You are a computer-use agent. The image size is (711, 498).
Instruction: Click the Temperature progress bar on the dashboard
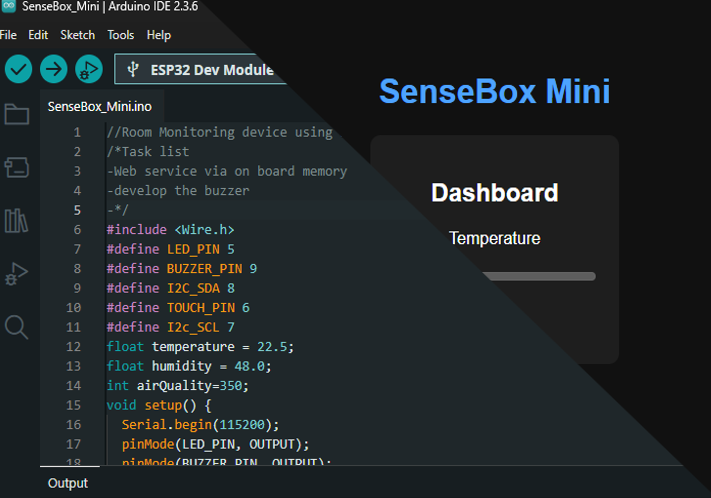[538, 276]
